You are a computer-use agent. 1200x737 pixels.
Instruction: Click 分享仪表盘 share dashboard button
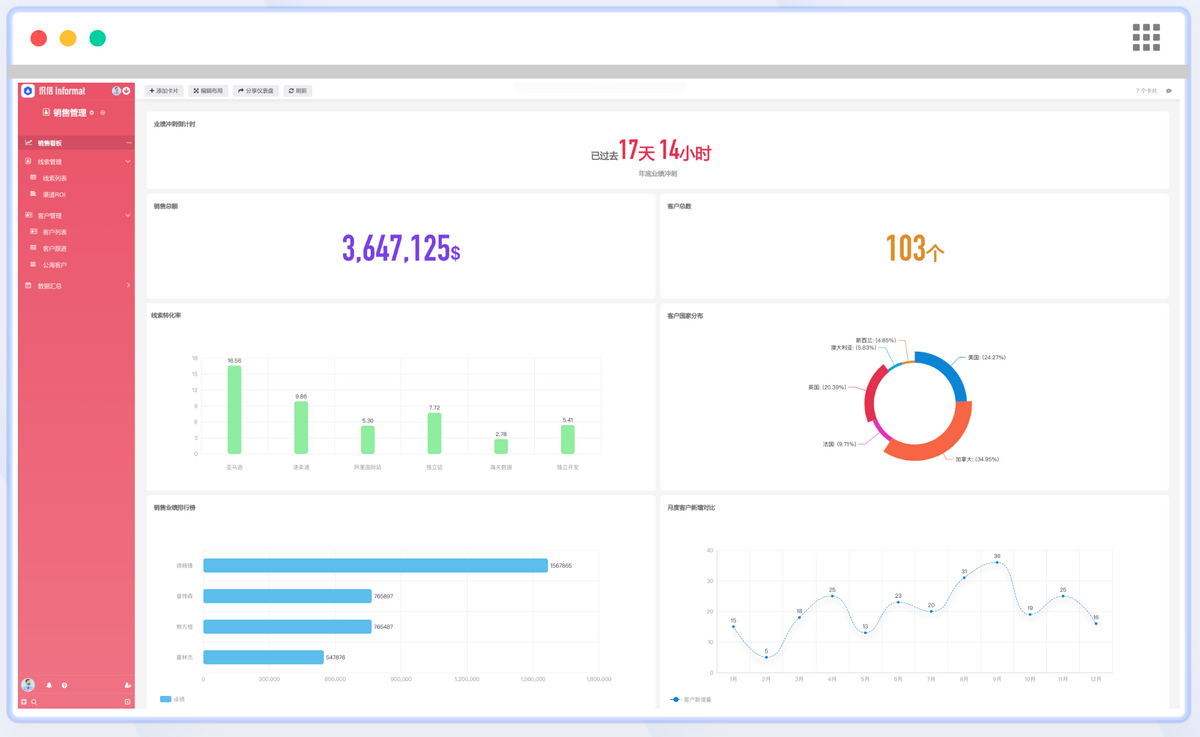coord(256,91)
